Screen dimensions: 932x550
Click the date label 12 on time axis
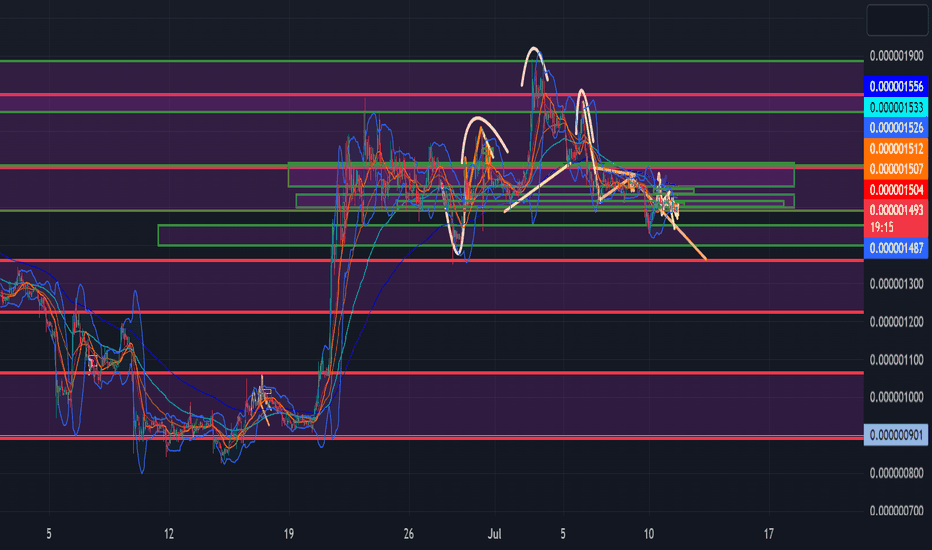pos(169,534)
